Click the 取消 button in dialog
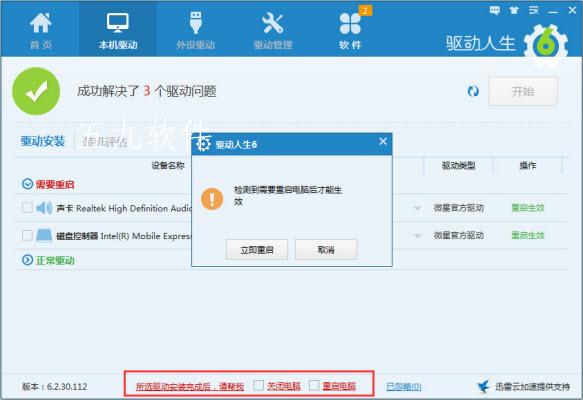 [x=326, y=249]
